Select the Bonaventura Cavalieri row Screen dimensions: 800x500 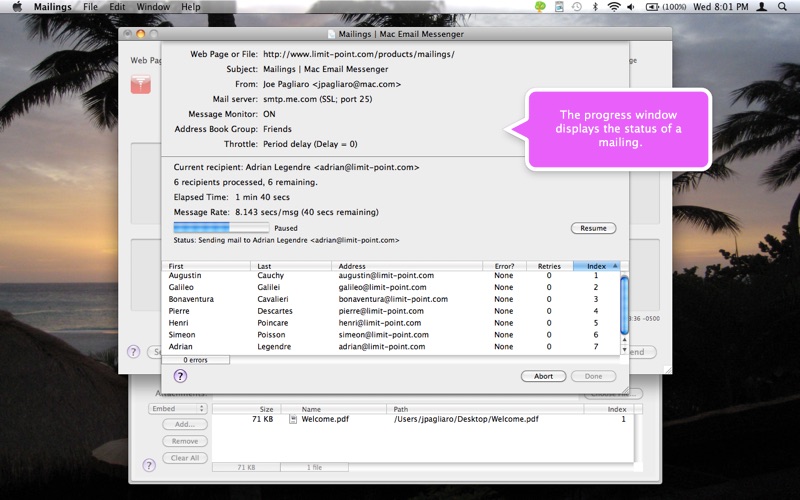click(x=391, y=299)
